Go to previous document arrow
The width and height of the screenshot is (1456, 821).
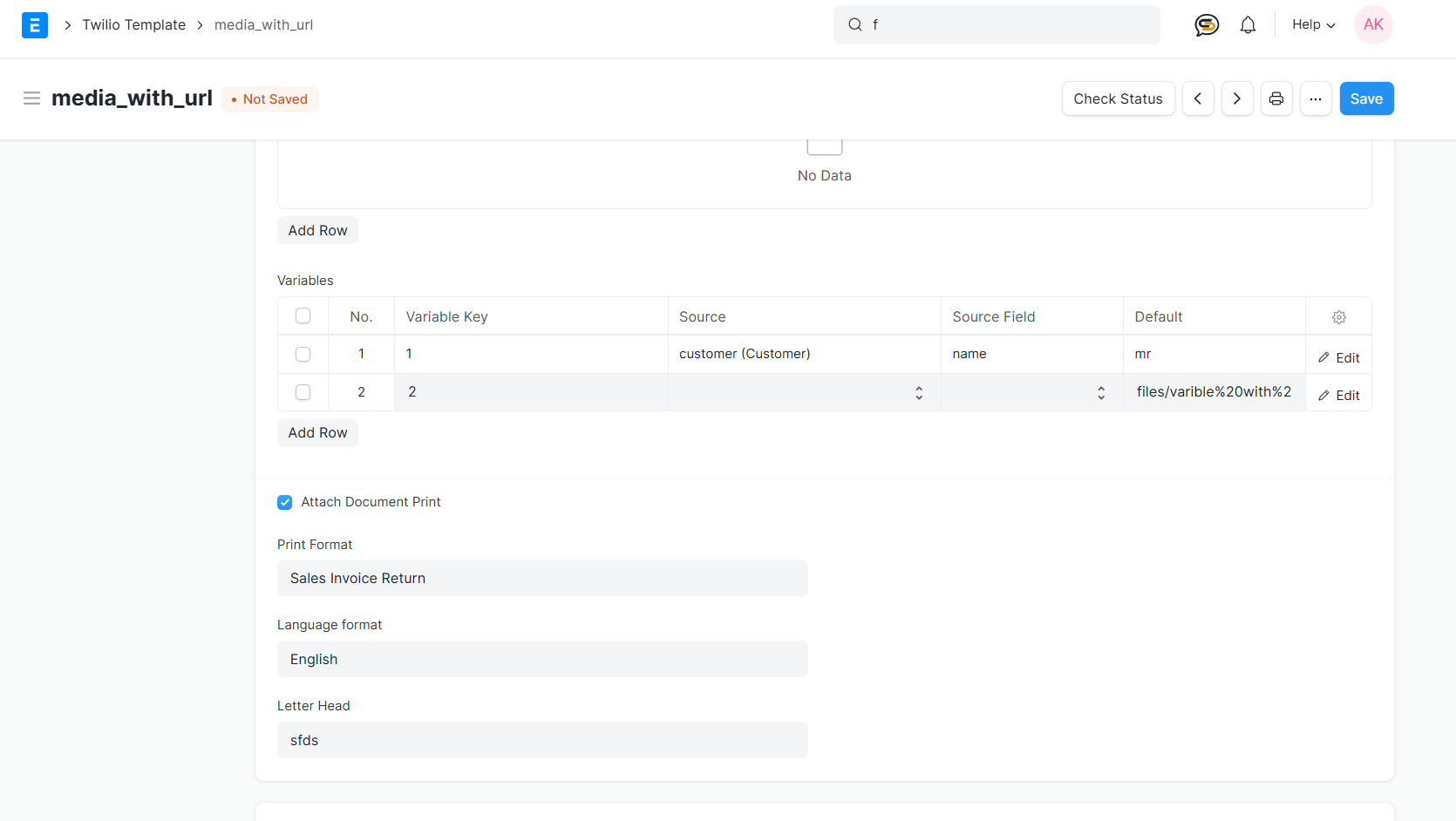click(1198, 98)
